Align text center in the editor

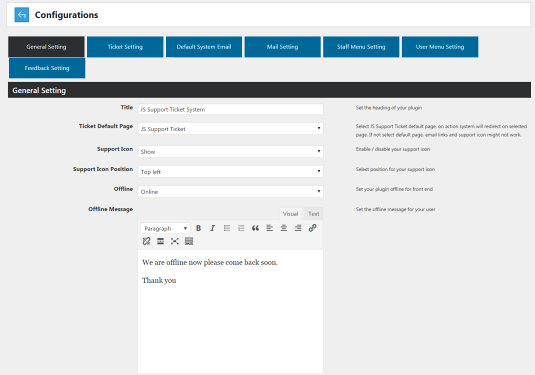(284, 228)
